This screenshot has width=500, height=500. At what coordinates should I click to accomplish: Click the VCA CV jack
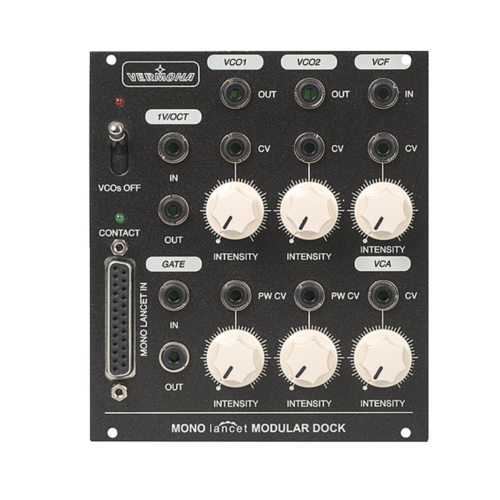pos(383,295)
